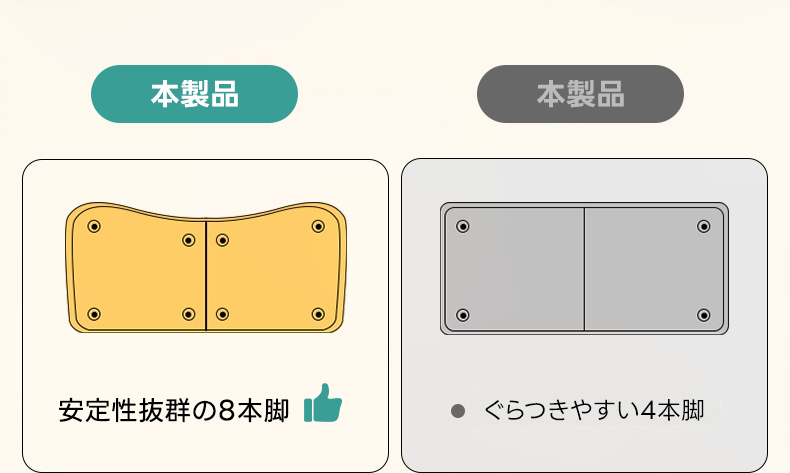Viewport: 790px width, 473px height.
Task: Click the right half of the gray board
Action: click(654, 269)
